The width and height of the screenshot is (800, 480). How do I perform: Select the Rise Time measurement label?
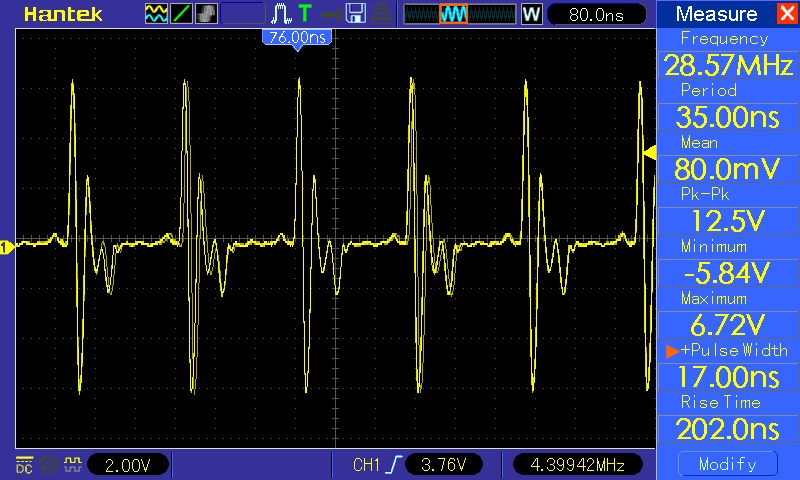(720, 402)
